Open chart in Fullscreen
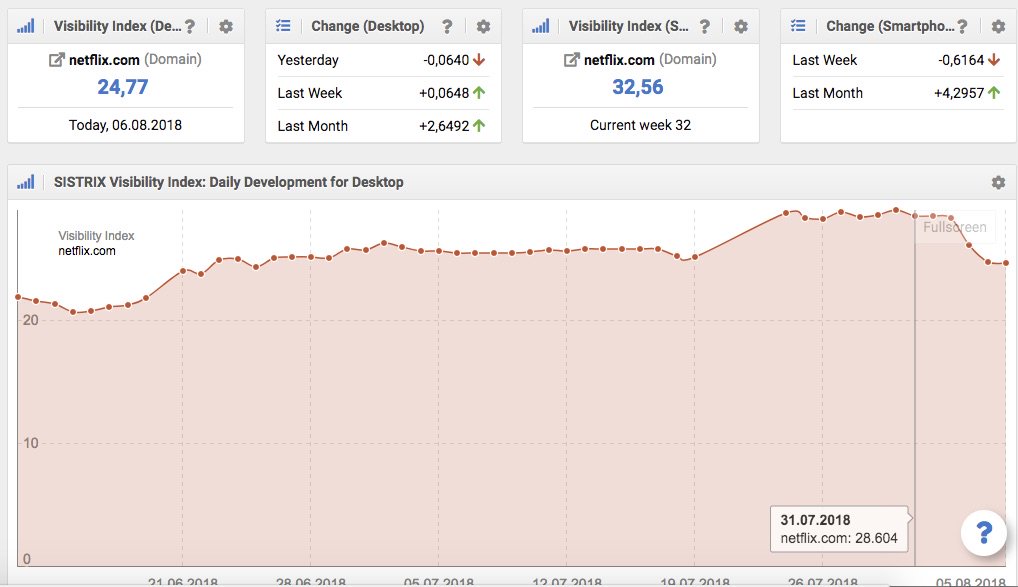This screenshot has width=1018, height=587. click(954, 227)
